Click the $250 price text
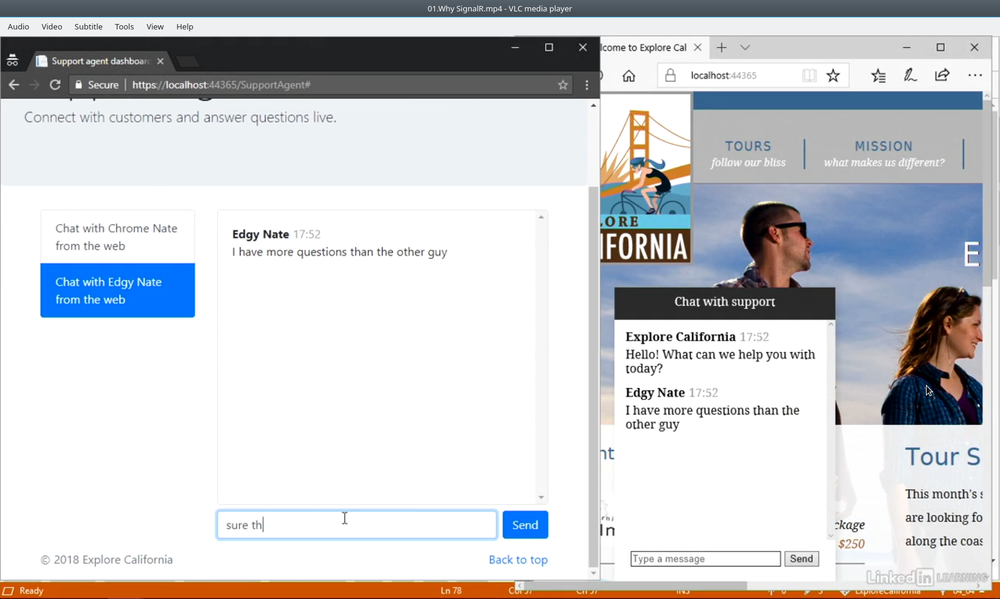The width and height of the screenshot is (1000, 599). click(x=851, y=544)
